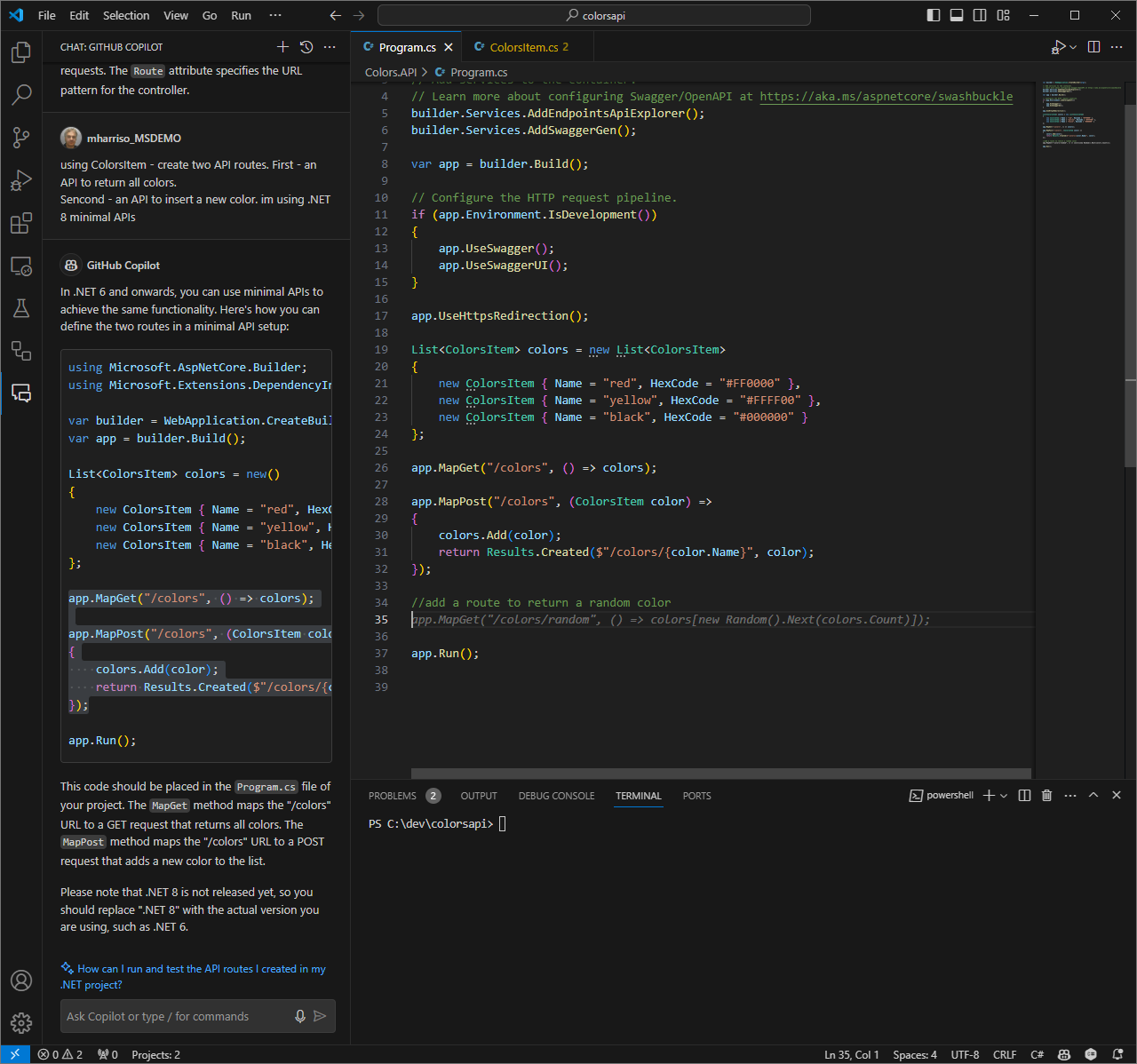Toggle the bottom panel layout
Screen dimensions: 1137x1064
coord(957,15)
